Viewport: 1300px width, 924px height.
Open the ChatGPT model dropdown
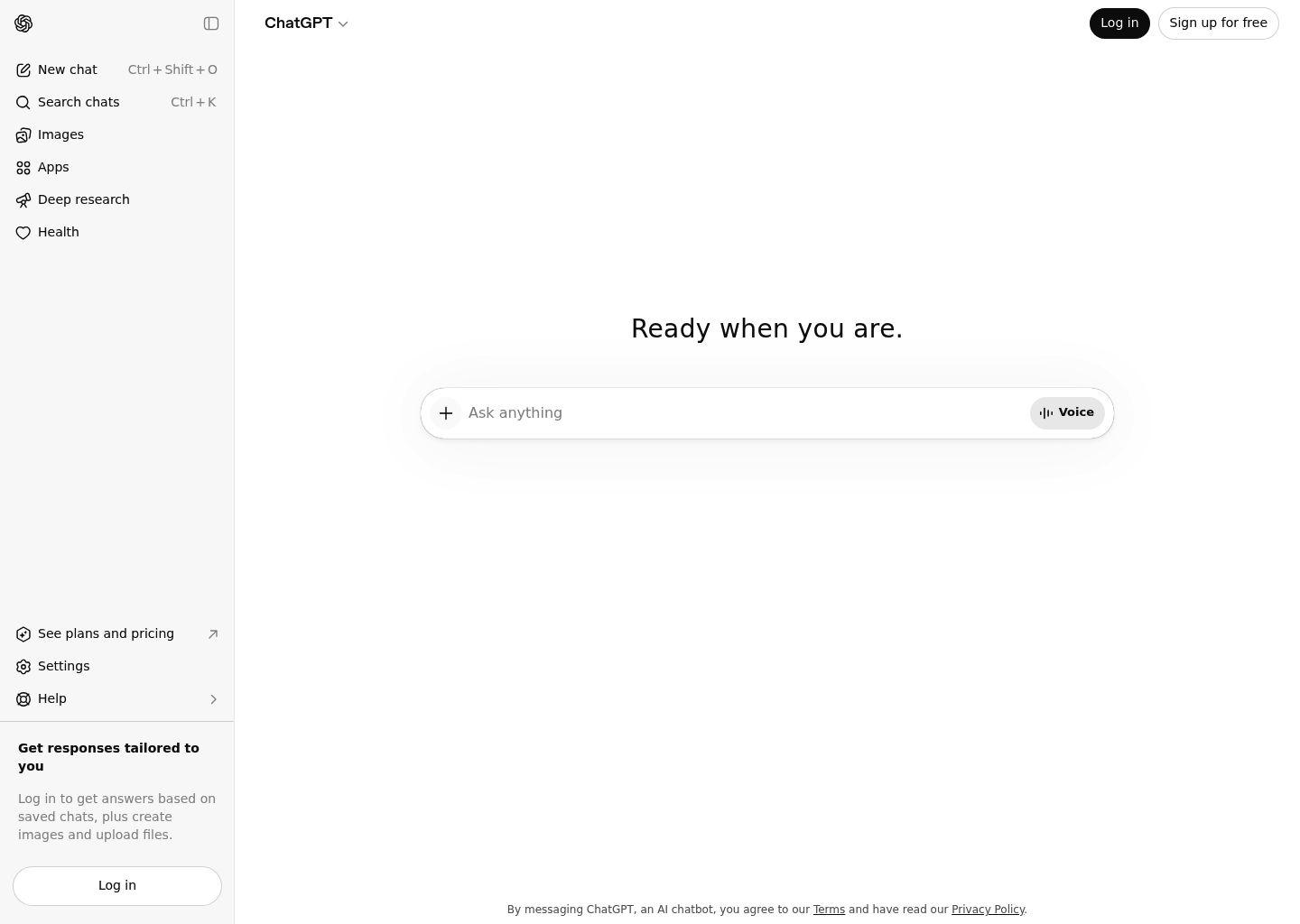click(306, 23)
